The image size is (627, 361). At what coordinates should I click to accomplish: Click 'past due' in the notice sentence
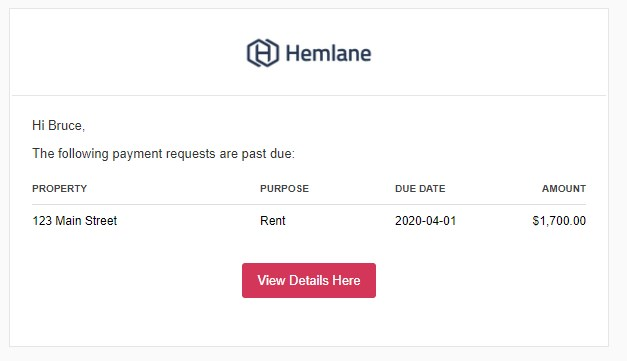click(267, 154)
